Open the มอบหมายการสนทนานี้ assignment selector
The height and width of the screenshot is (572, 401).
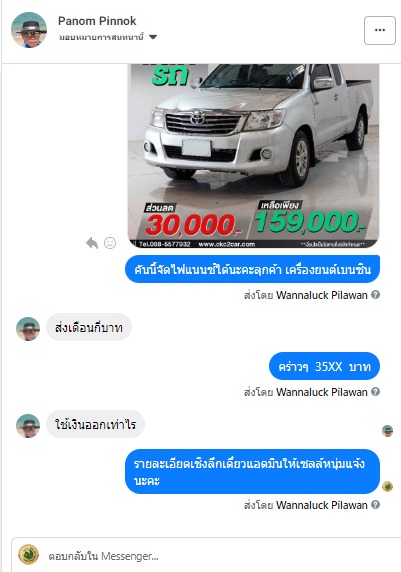(x=108, y=37)
